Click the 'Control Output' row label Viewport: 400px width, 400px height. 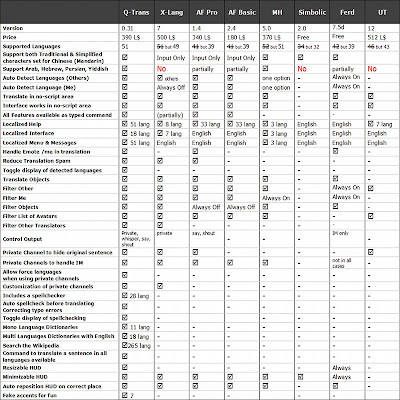tap(22, 239)
